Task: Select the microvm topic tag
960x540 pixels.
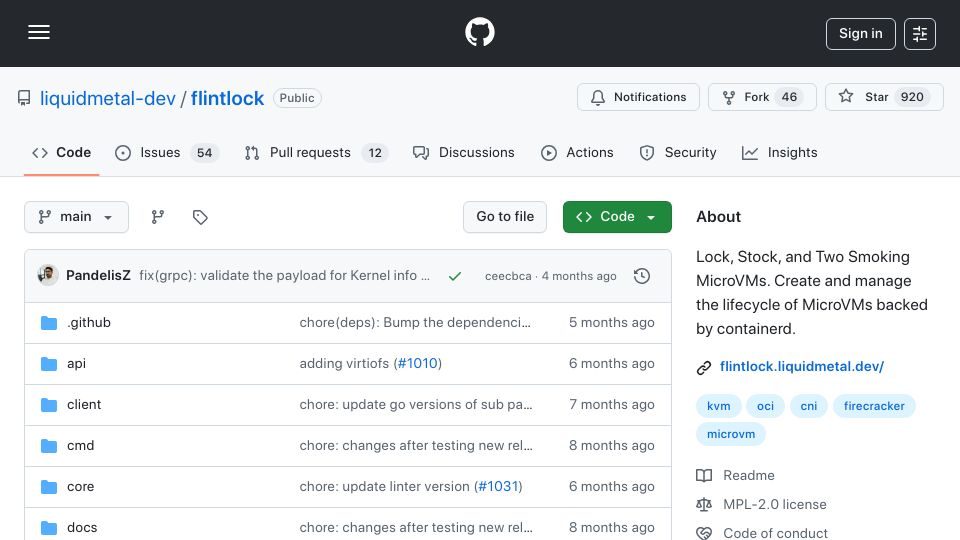Action: pyautogui.click(x=731, y=434)
